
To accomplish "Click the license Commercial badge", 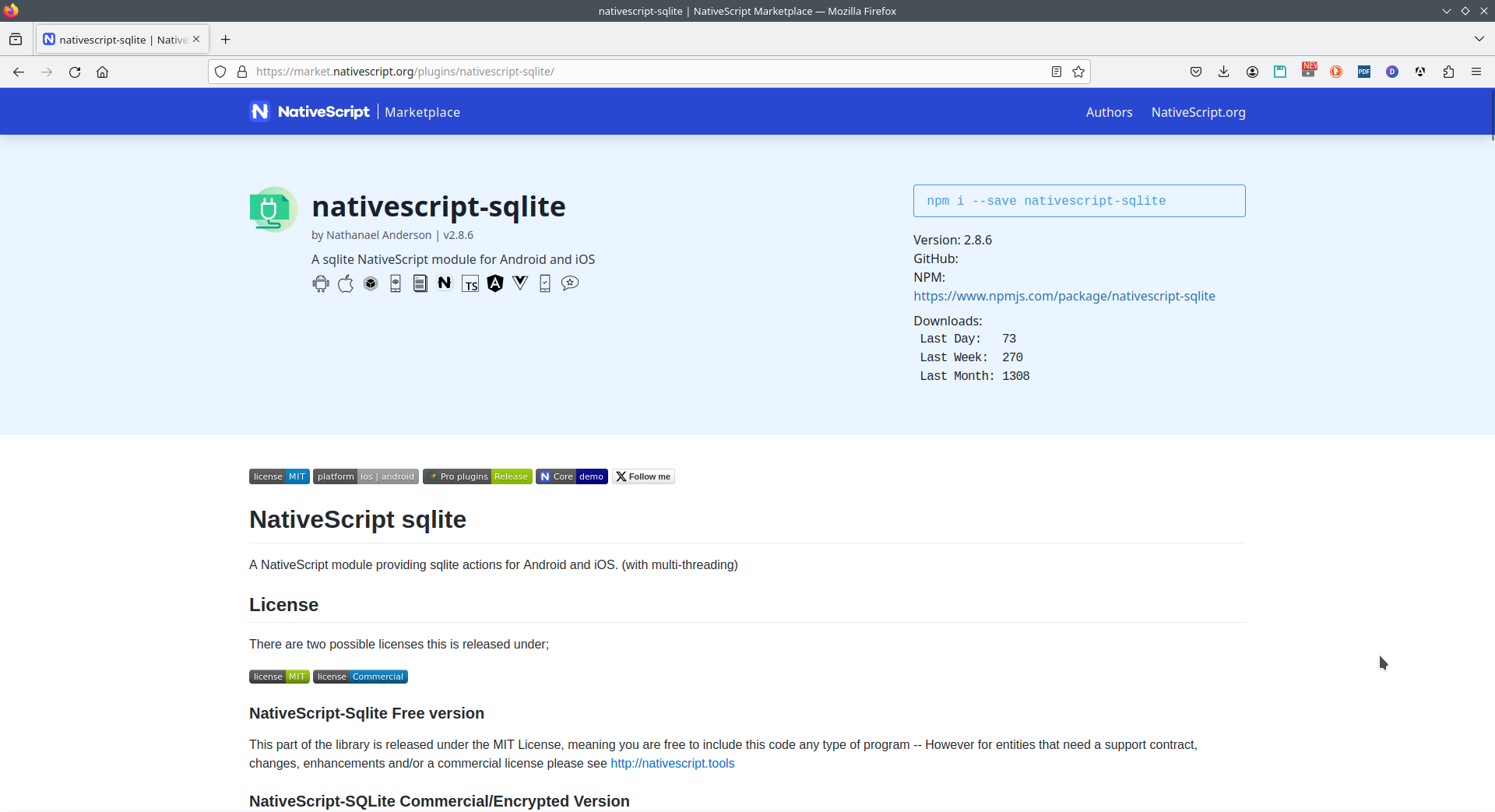I will (361, 677).
